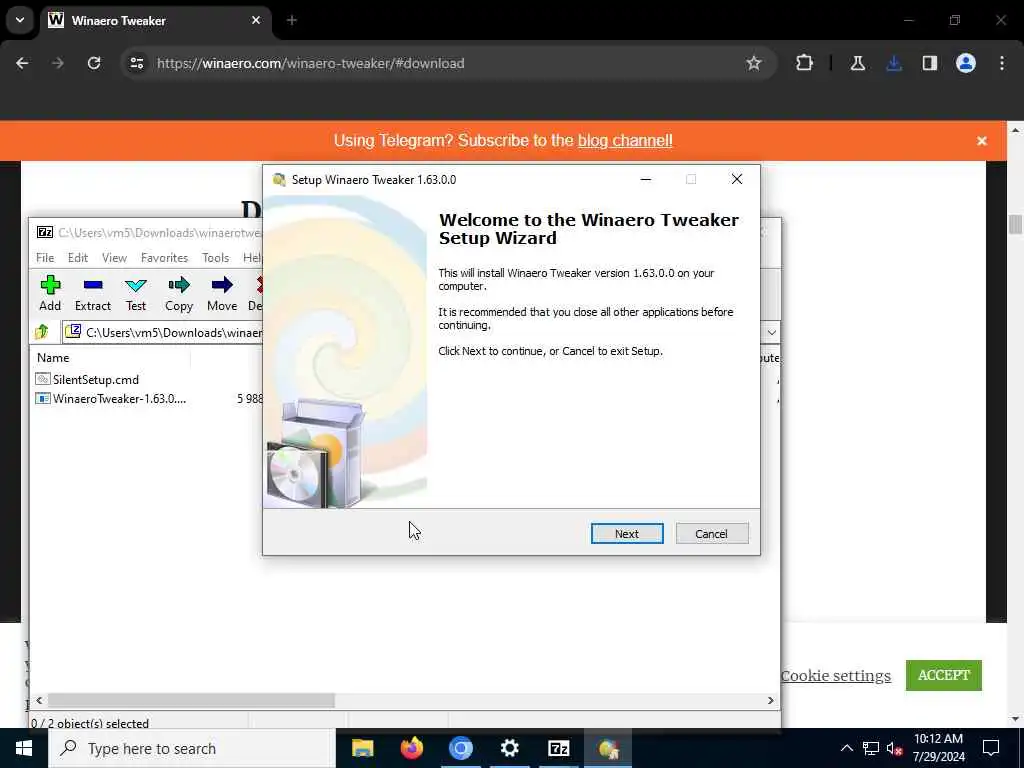Open the Windows Start menu
This screenshot has width=1024, height=768.
pos(24,748)
